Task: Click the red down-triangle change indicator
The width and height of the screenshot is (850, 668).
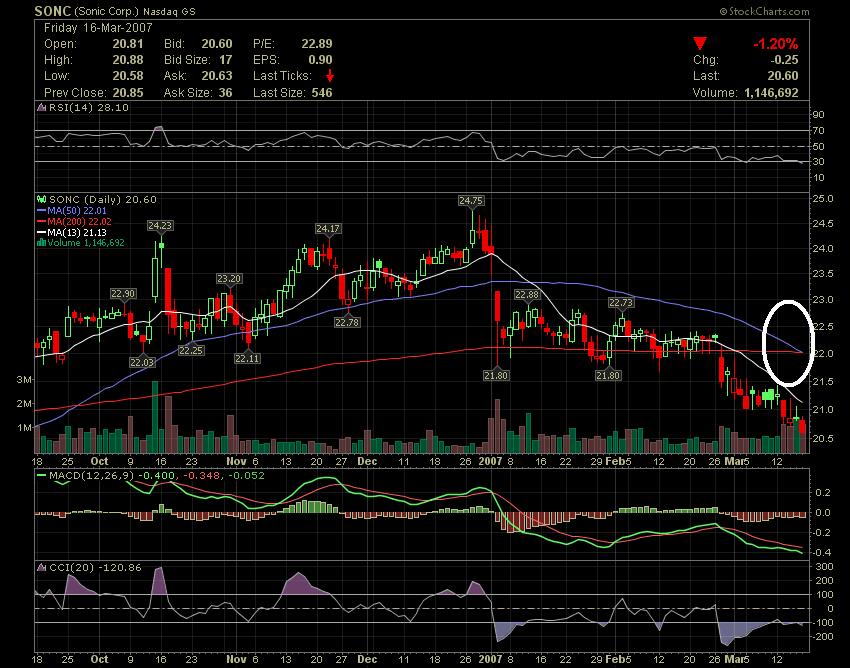Action: click(700, 43)
